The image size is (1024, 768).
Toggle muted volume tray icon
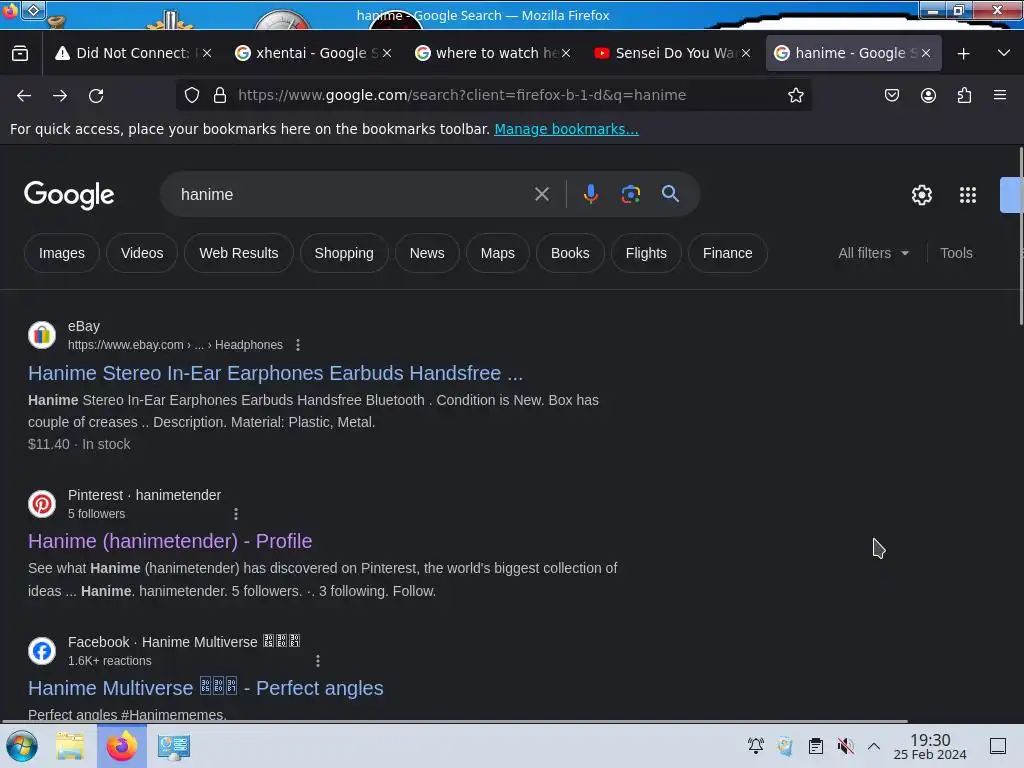click(845, 746)
